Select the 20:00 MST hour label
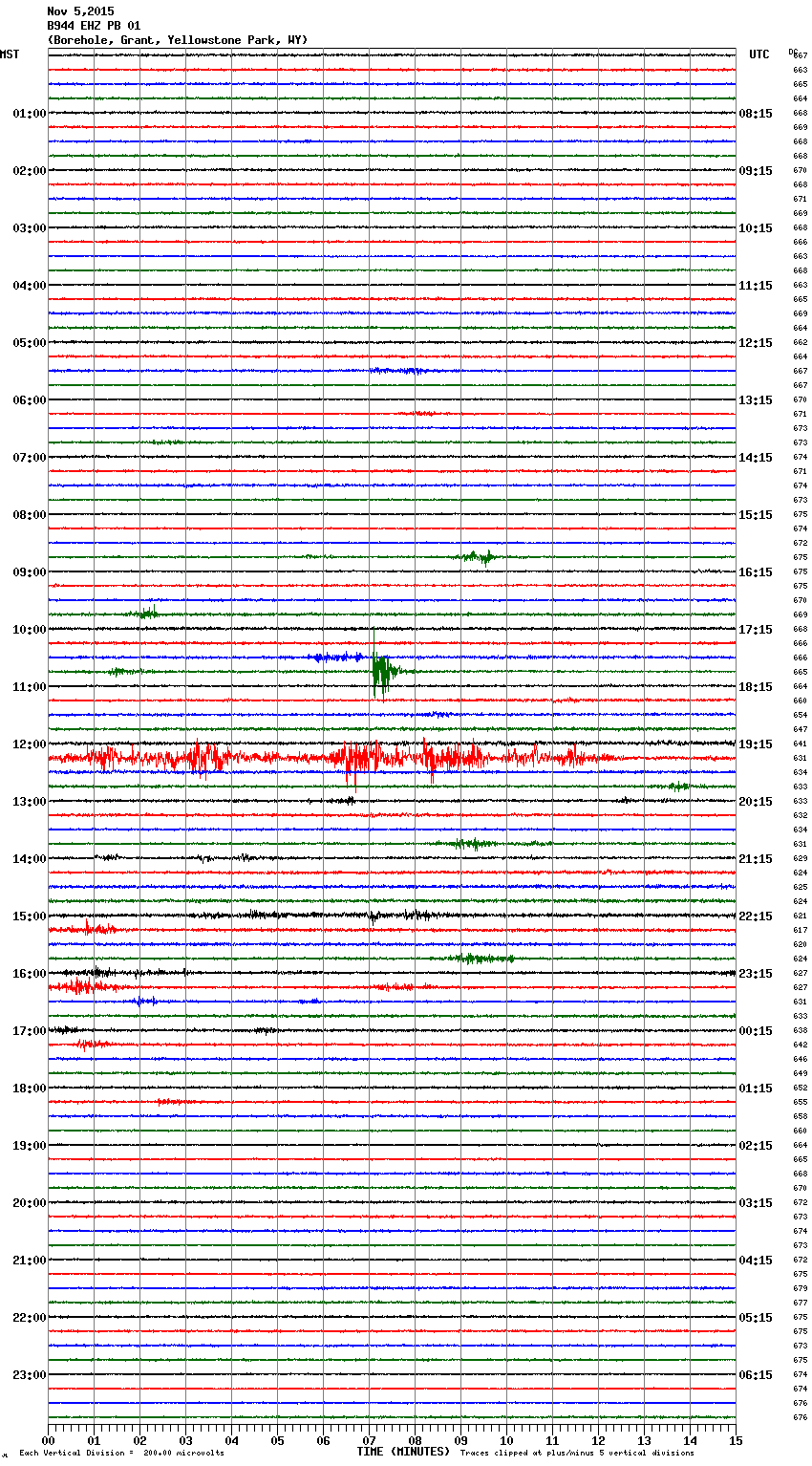This screenshot has height=1466, width=812. pyautogui.click(x=29, y=1203)
